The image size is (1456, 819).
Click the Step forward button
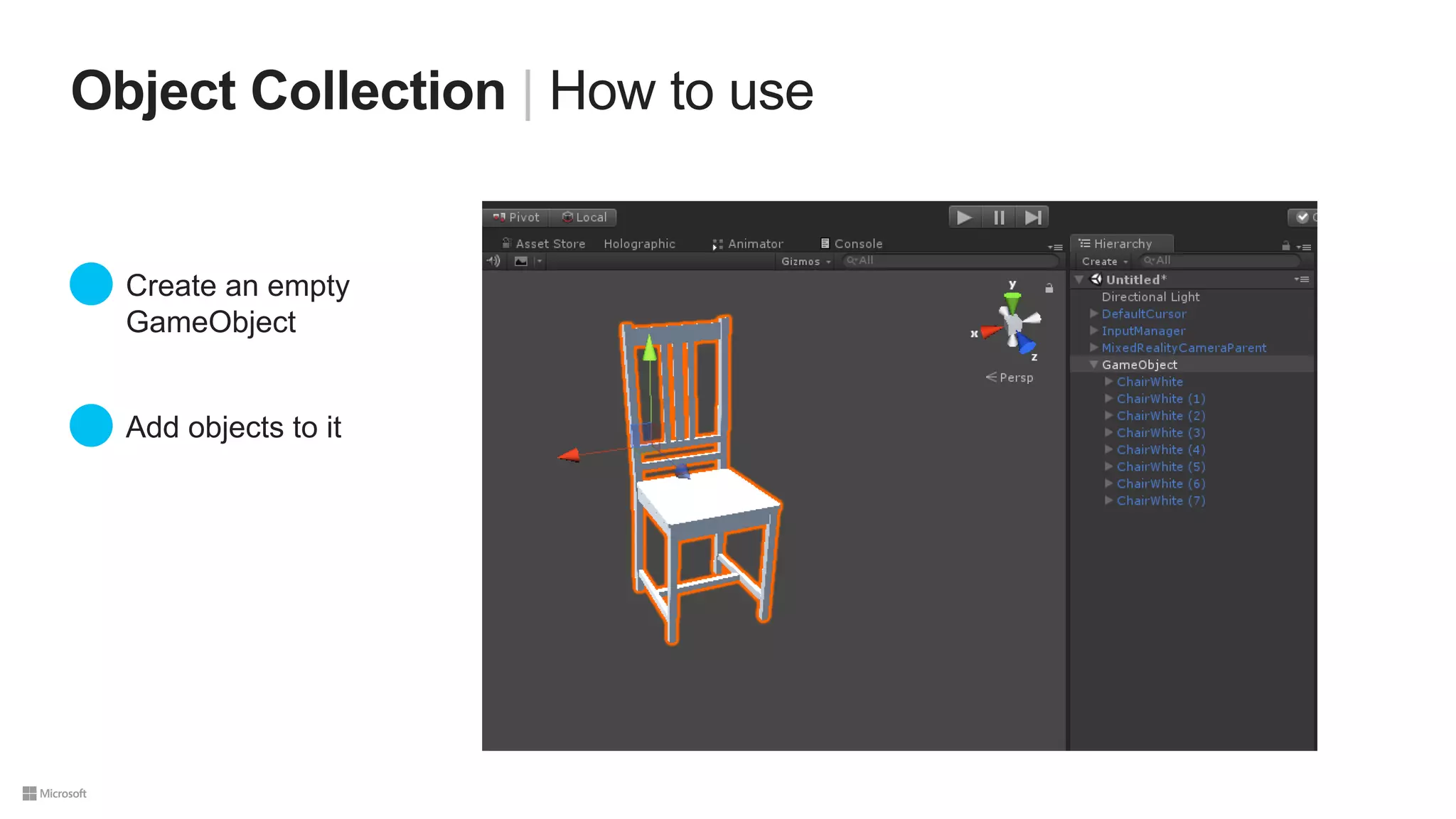tap(1032, 218)
